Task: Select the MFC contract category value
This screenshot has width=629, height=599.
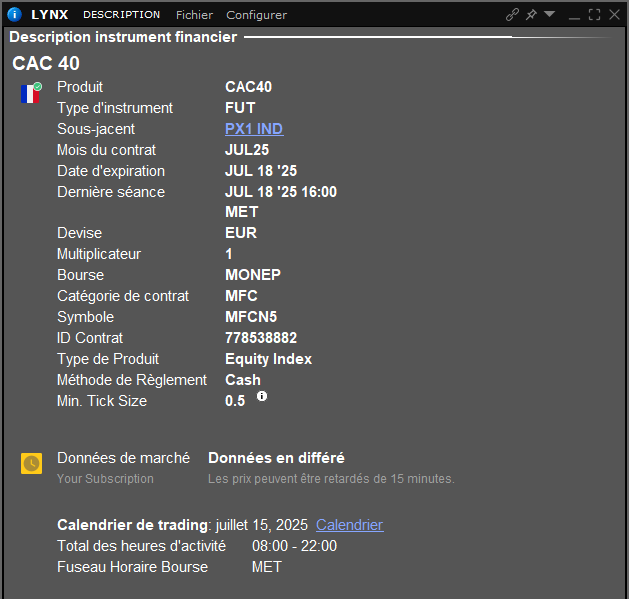Action: [x=241, y=296]
